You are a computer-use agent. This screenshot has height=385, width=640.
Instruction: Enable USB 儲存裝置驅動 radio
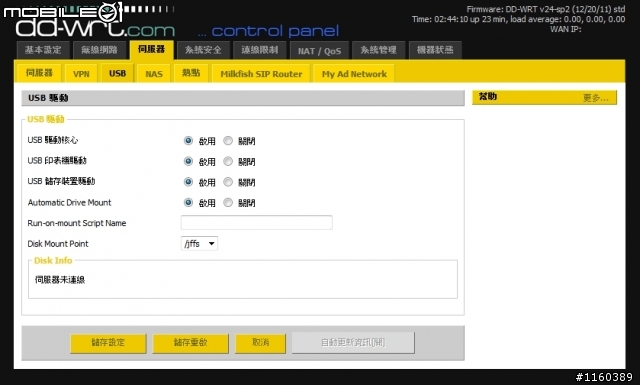point(188,182)
